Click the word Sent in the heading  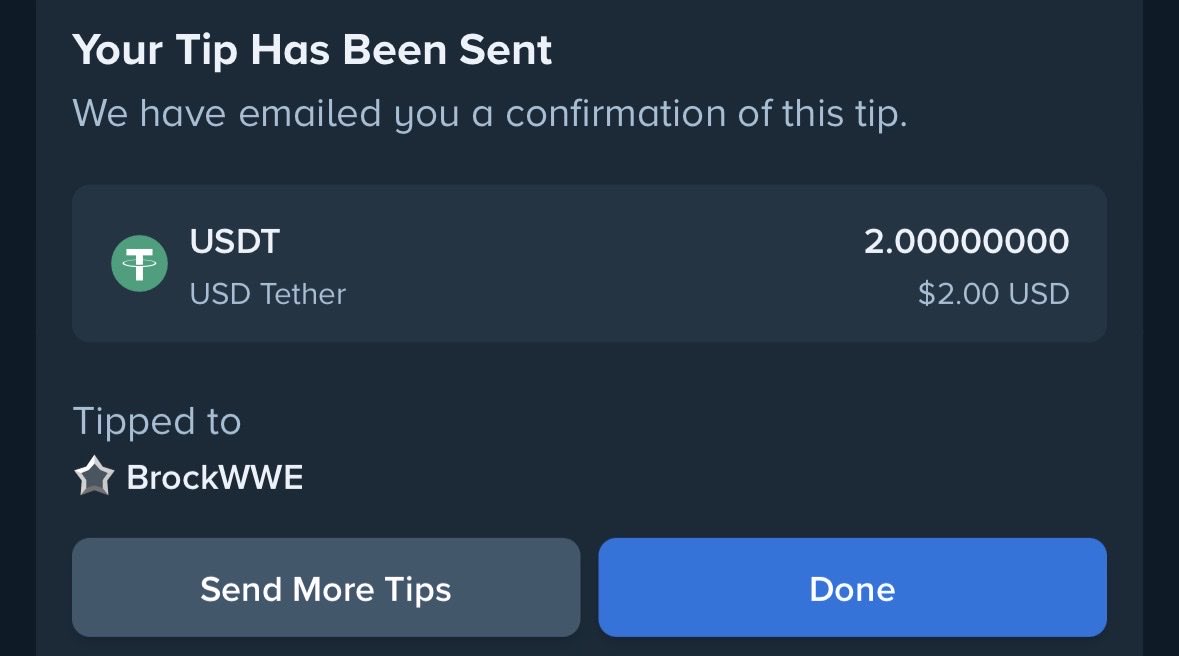pos(505,50)
